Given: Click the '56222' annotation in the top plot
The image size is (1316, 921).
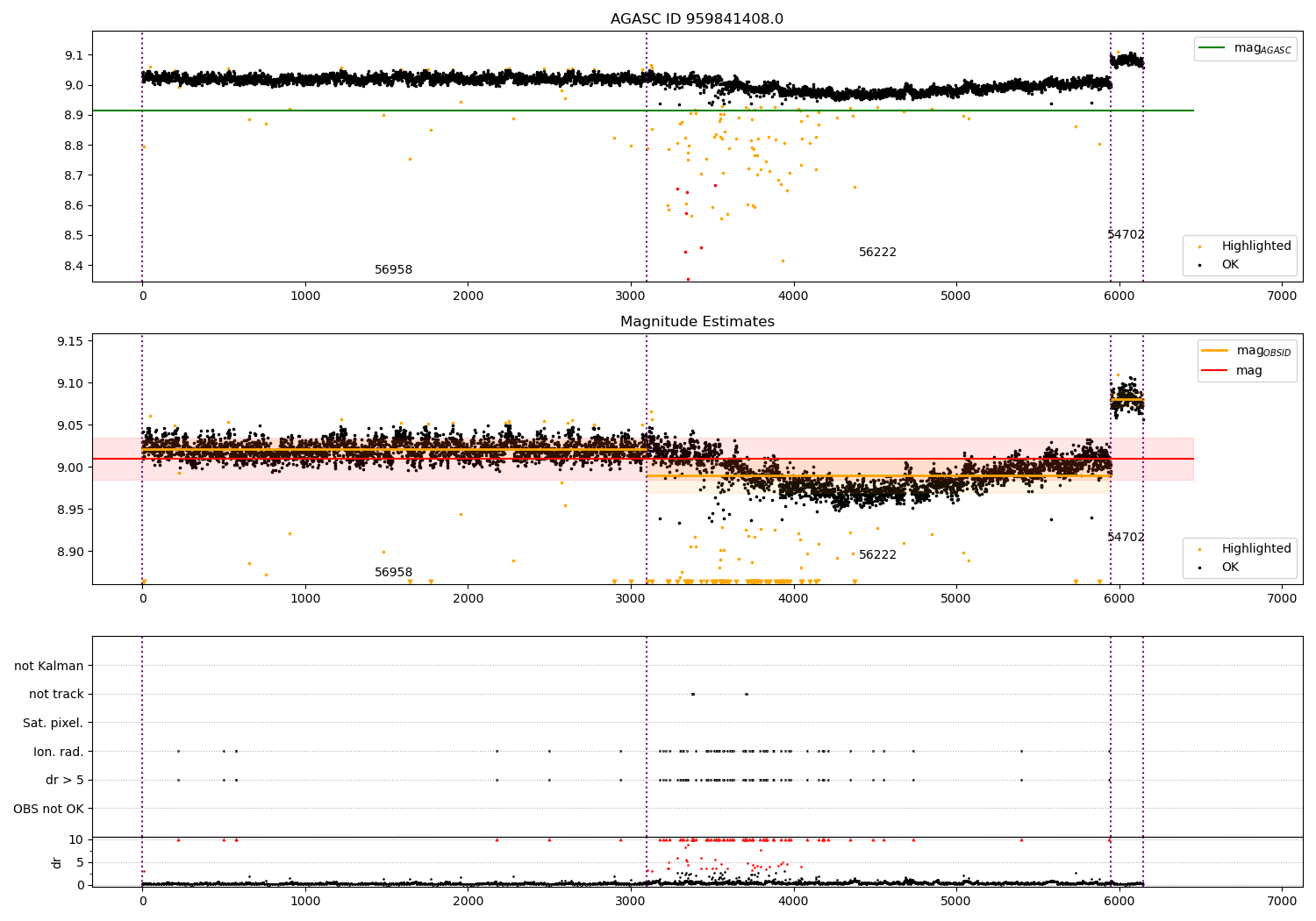Looking at the screenshot, I should [877, 253].
